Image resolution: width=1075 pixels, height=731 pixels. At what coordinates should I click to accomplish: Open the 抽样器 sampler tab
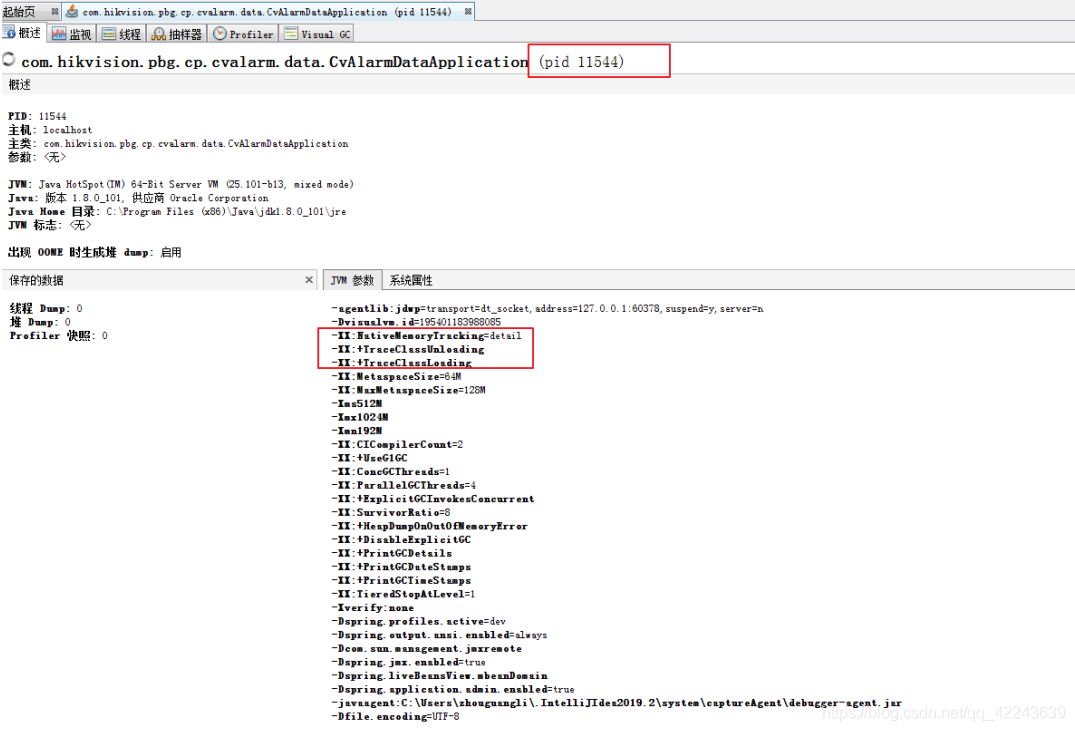coord(177,34)
